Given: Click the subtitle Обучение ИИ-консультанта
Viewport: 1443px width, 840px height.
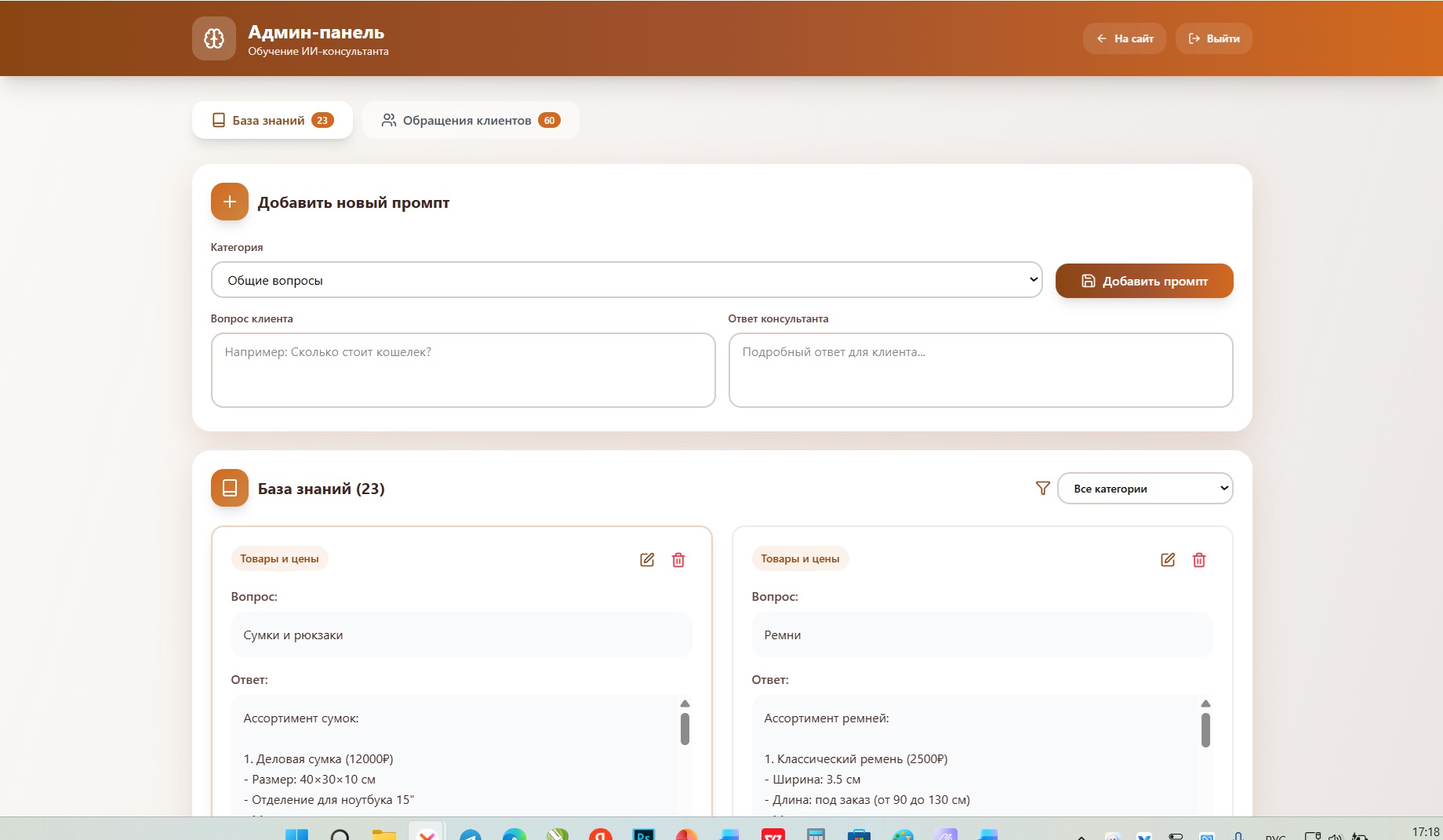Looking at the screenshot, I should click(x=318, y=52).
